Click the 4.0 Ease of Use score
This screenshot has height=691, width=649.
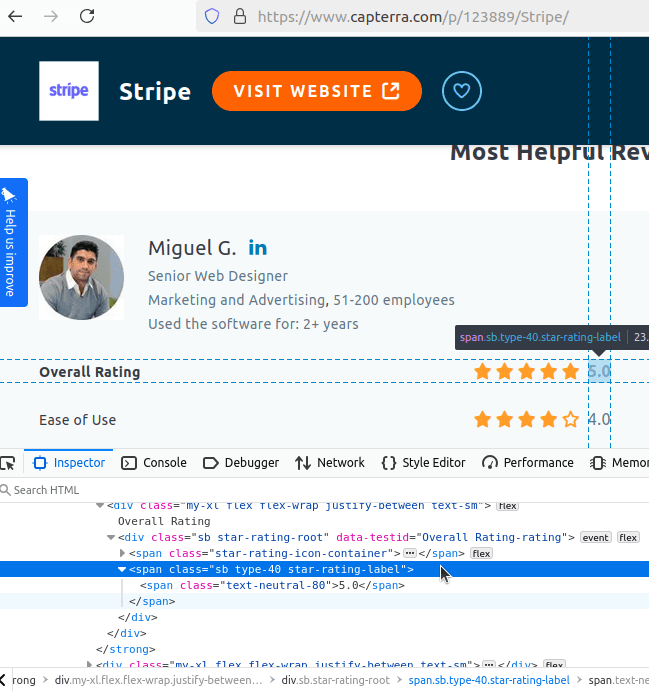pos(599,420)
